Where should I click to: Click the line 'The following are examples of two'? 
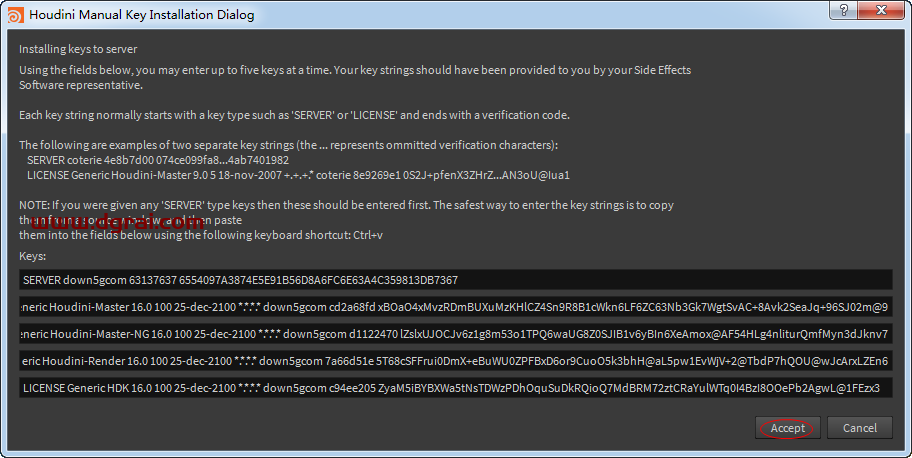pos(288,145)
